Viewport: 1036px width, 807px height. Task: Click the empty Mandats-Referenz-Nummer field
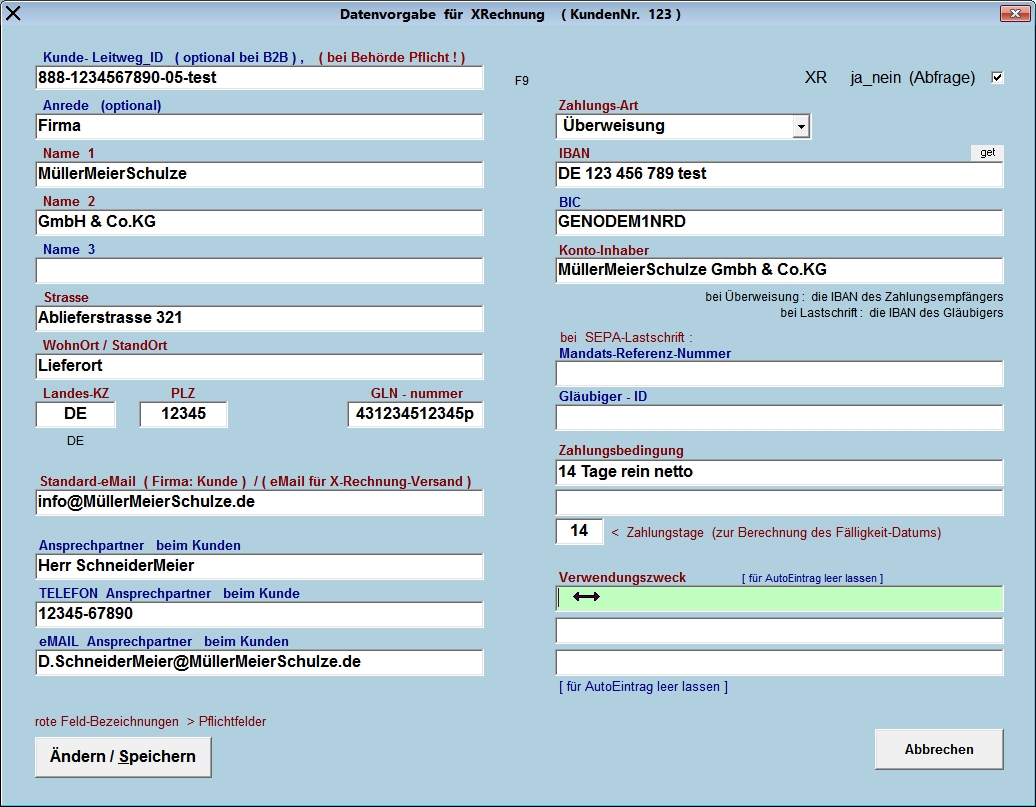click(x=779, y=374)
